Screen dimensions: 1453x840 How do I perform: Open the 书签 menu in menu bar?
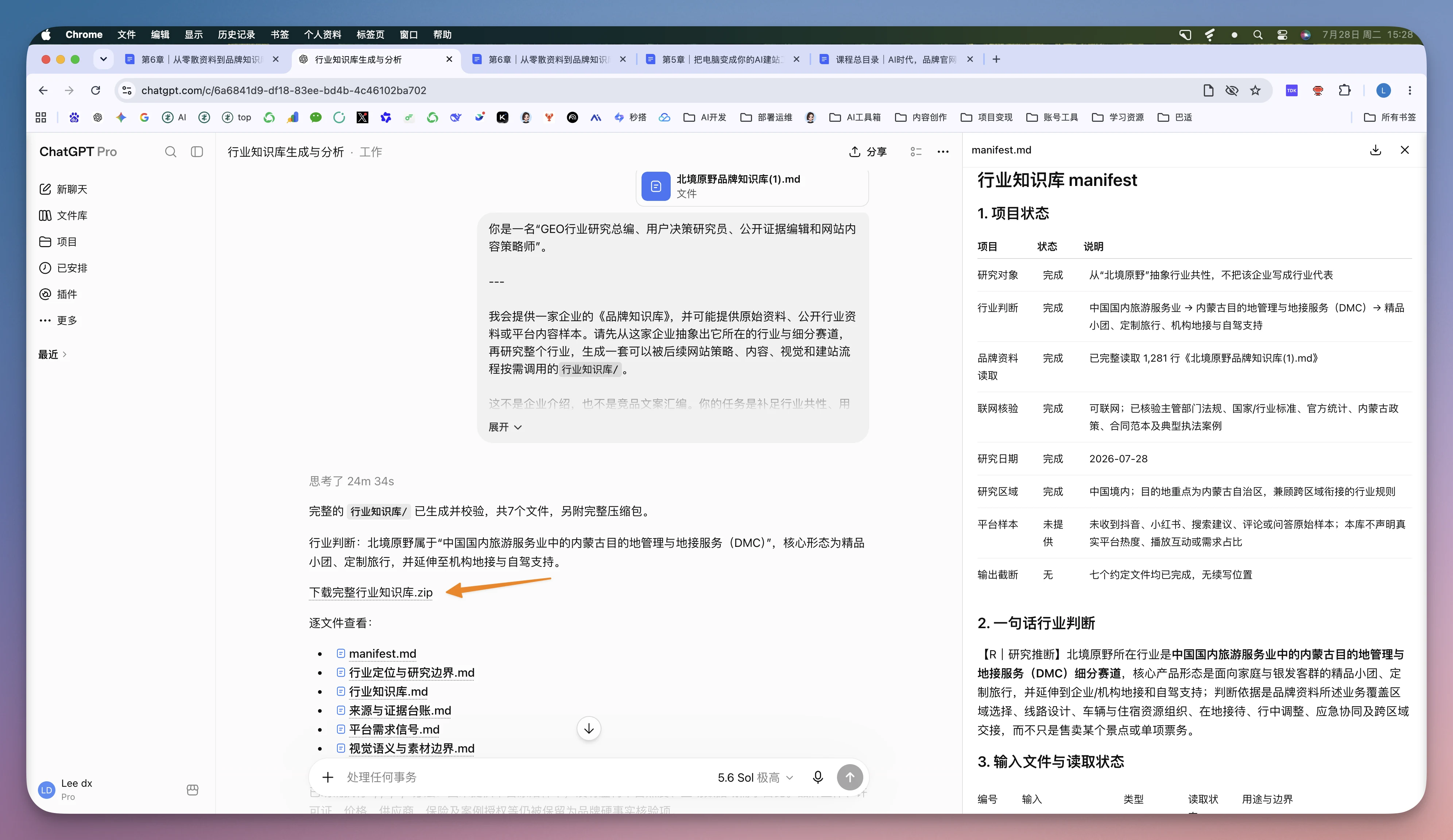coord(280,35)
